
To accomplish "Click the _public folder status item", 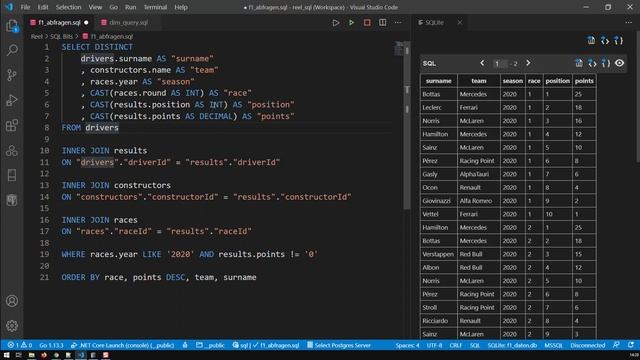I will 210,345.
